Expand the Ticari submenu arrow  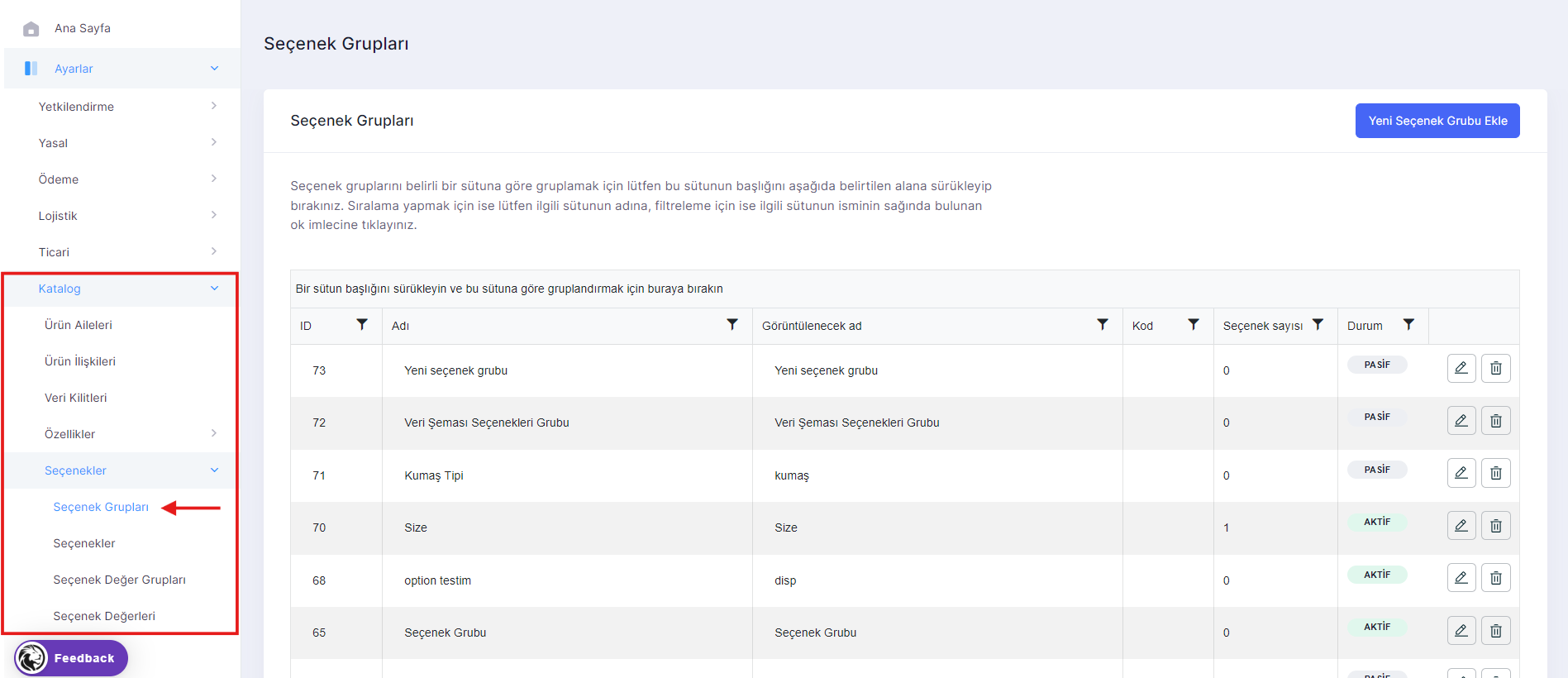point(214,251)
